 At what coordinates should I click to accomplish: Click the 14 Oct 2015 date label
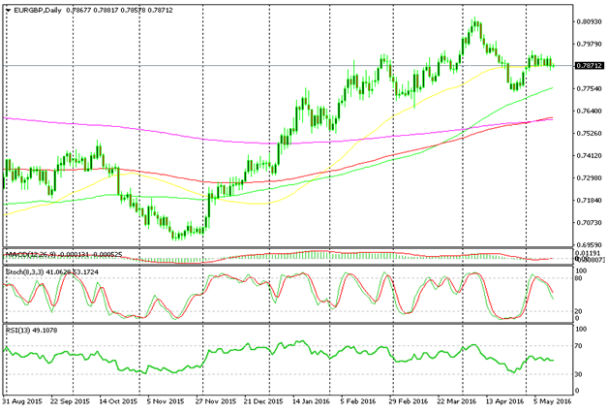pos(118,402)
